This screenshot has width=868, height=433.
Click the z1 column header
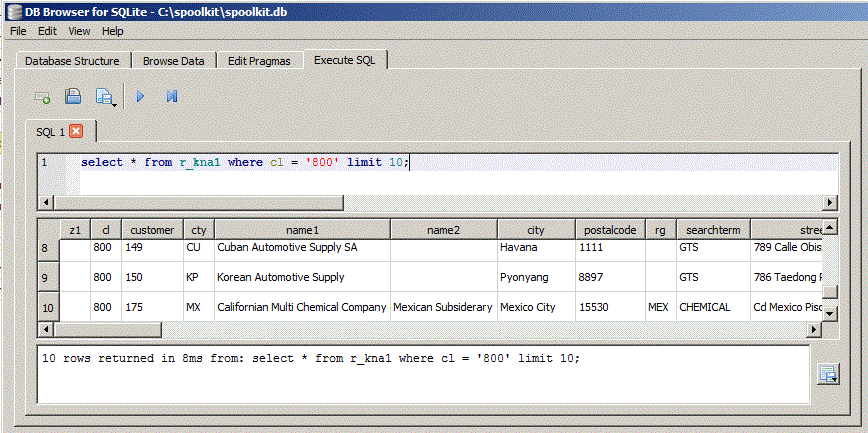[75, 230]
